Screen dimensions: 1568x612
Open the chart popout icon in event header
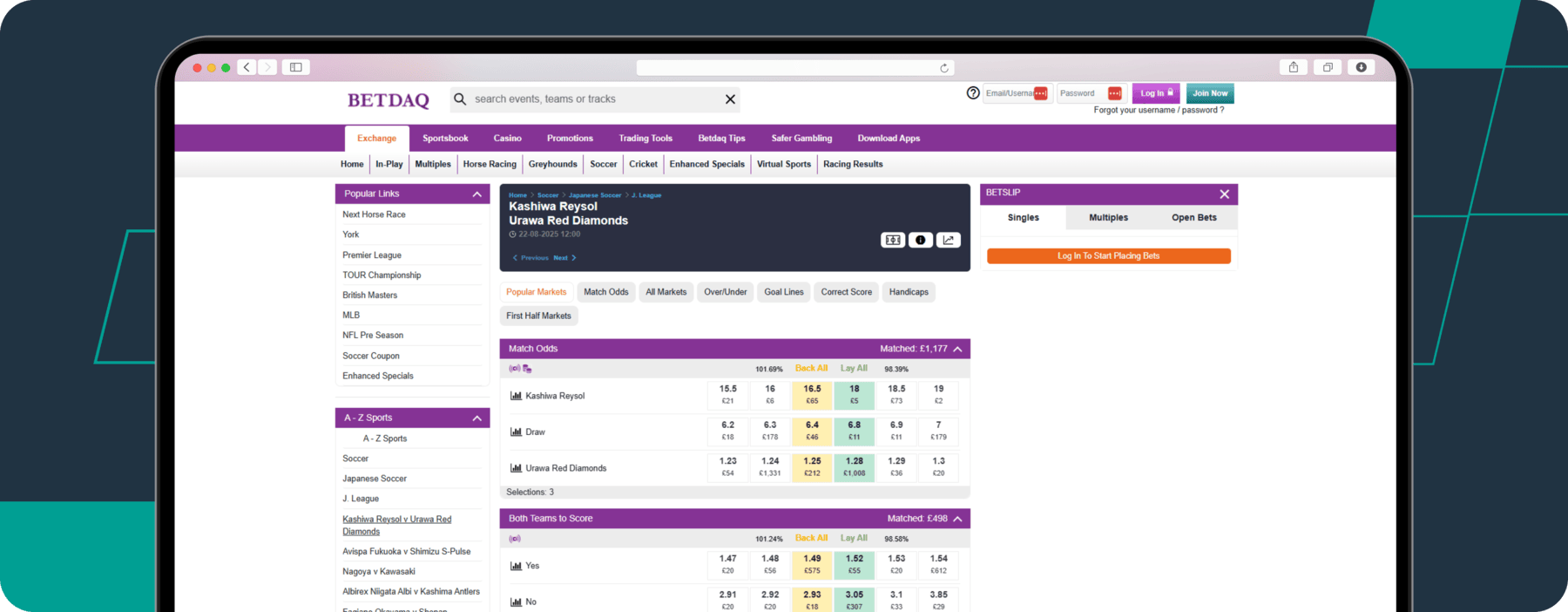click(x=949, y=240)
